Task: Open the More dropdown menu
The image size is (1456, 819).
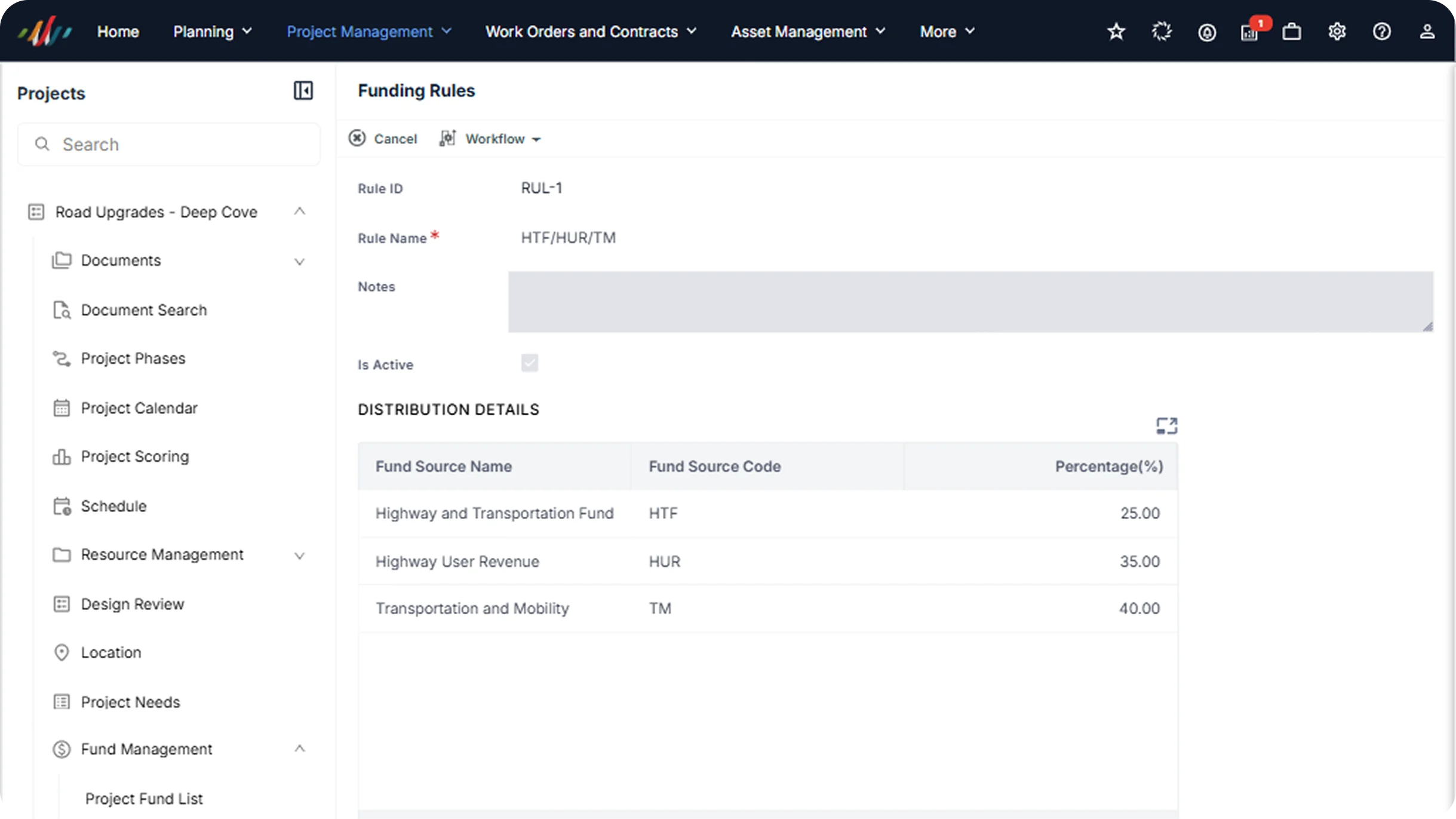Action: click(948, 32)
